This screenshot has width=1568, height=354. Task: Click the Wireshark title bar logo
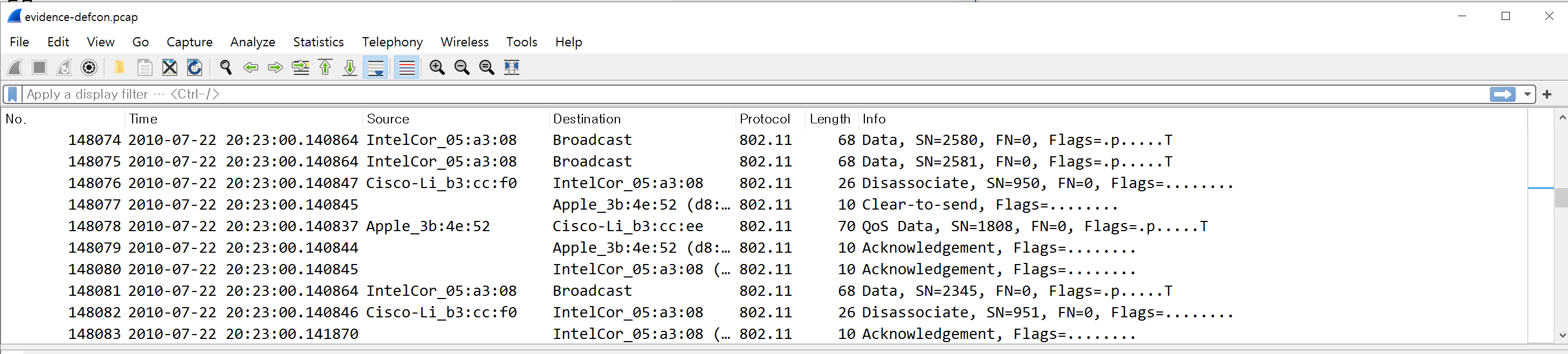pyautogui.click(x=15, y=16)
